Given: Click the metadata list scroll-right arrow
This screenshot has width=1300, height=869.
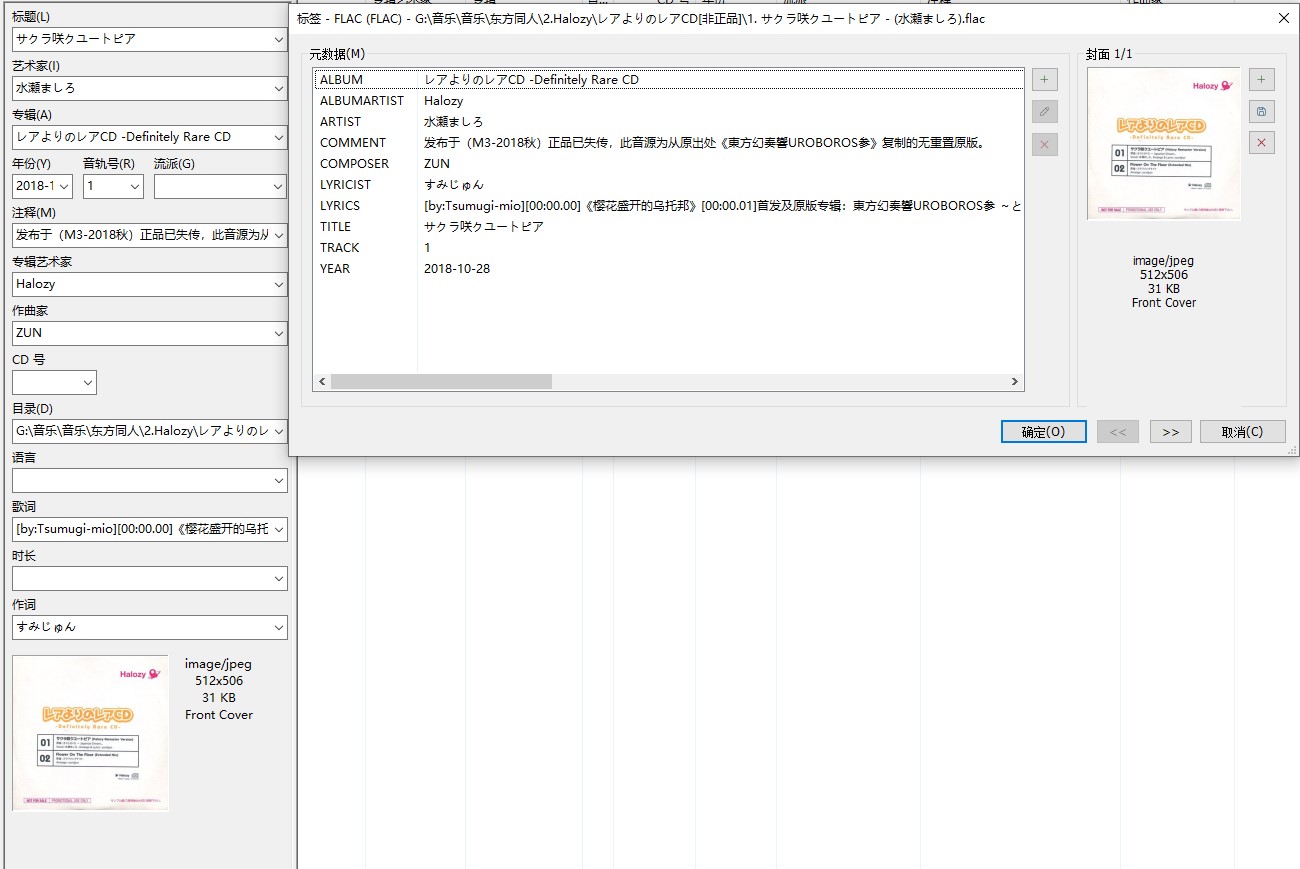Looking at the screenshot, I should pyautogui.click(x=1015, y=382).
